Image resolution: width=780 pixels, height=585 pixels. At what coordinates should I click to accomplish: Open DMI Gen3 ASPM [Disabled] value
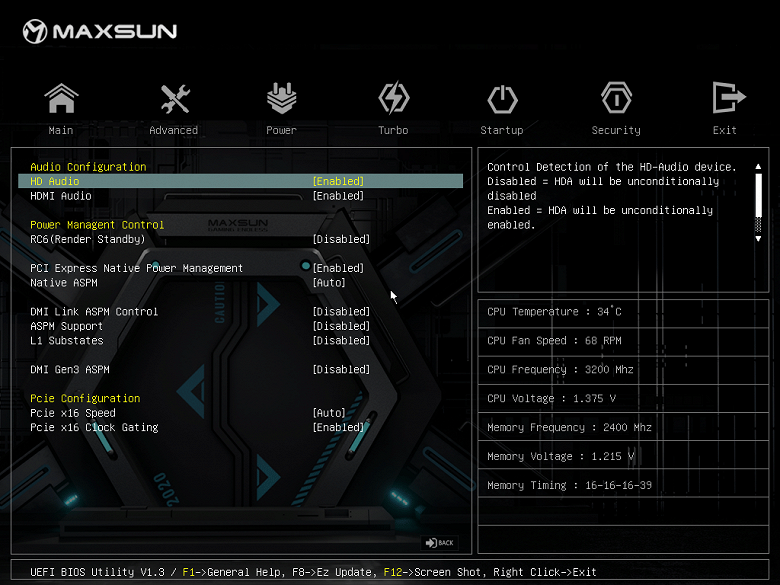coord(341,370)
